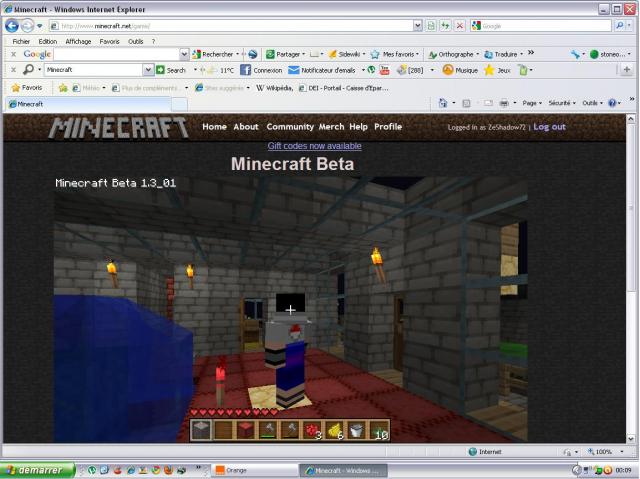Screen dimensions: 640x479
Task: Expand Google toolbar overflow chevron
Action: (531, 53)
